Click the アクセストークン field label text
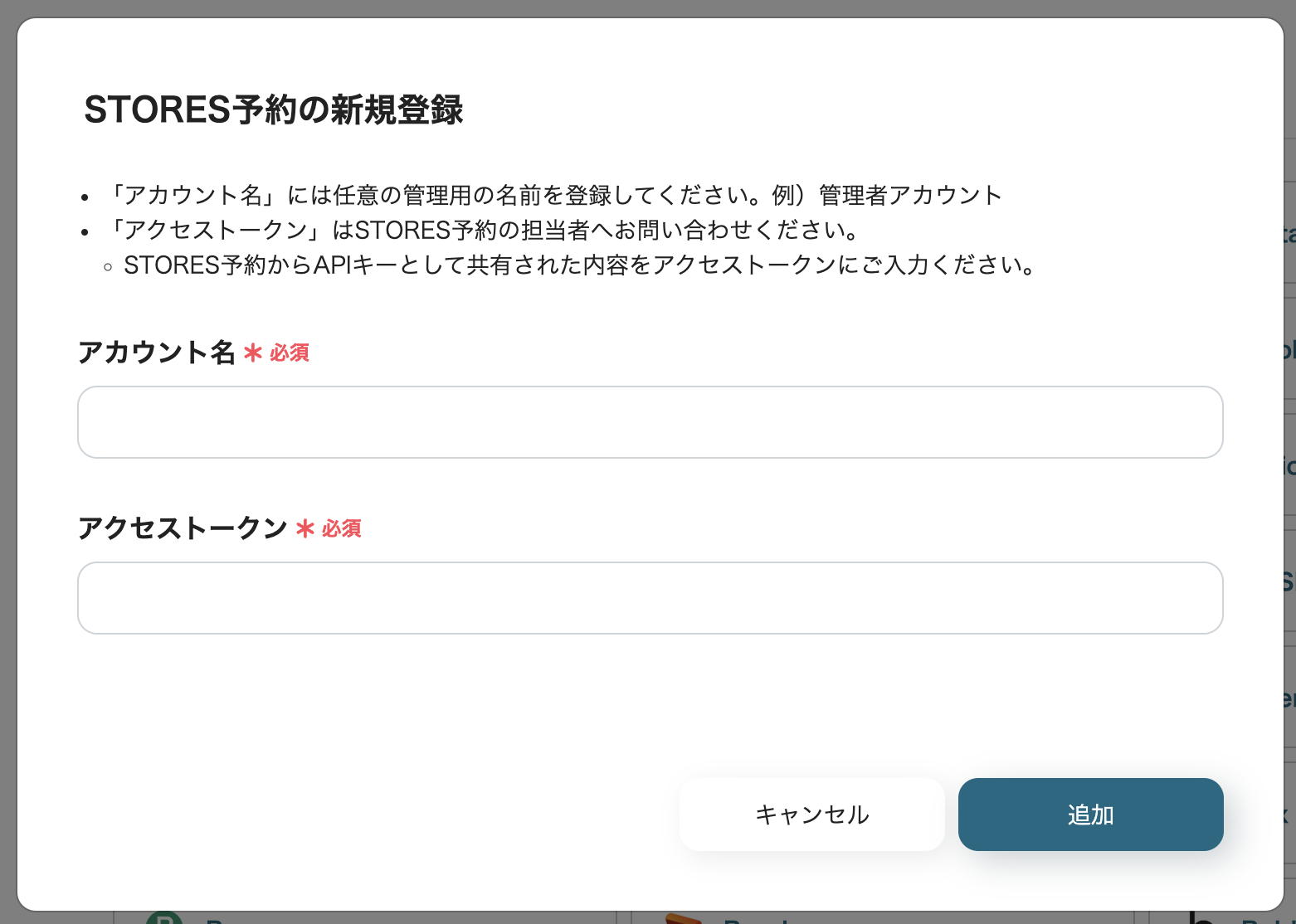Screen dimensions: 1296x924 (181, 528)
